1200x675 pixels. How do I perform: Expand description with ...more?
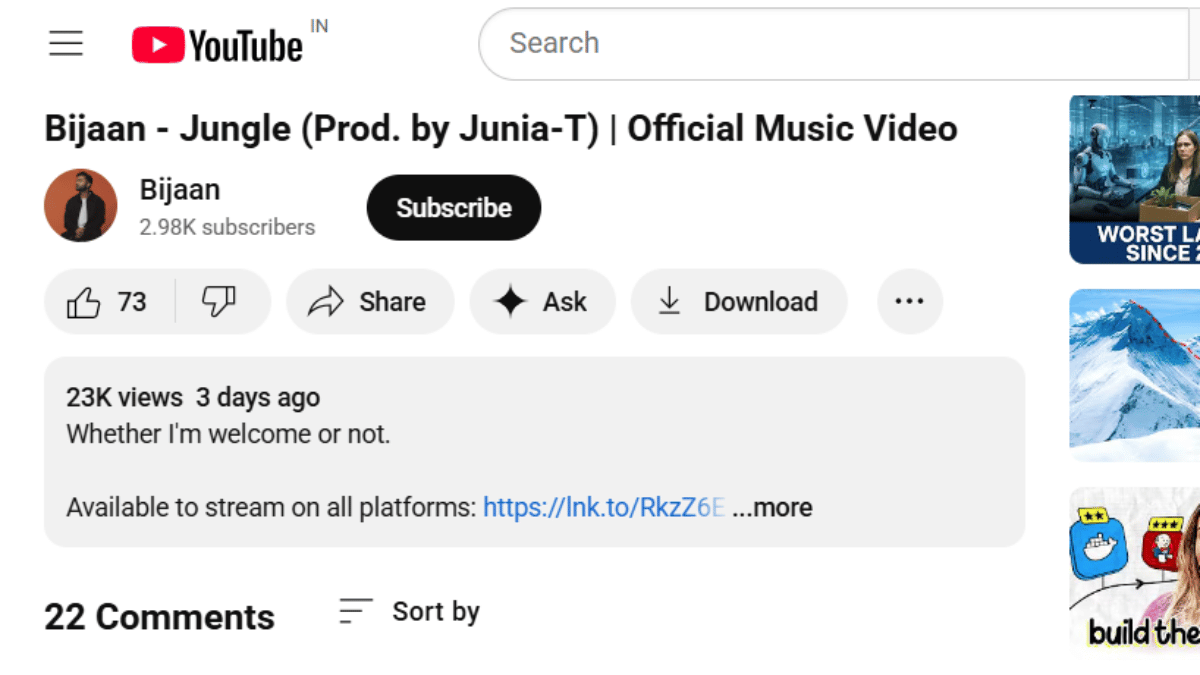pos(772,508)
